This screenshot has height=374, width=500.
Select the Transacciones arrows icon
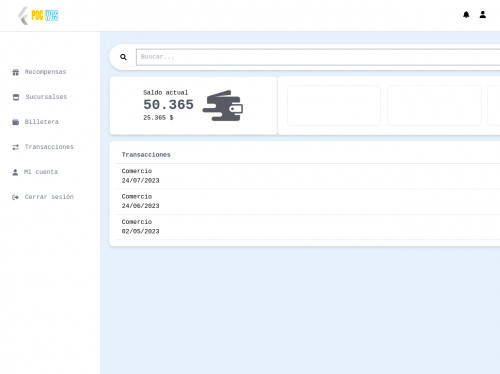(x=16, y=147)
